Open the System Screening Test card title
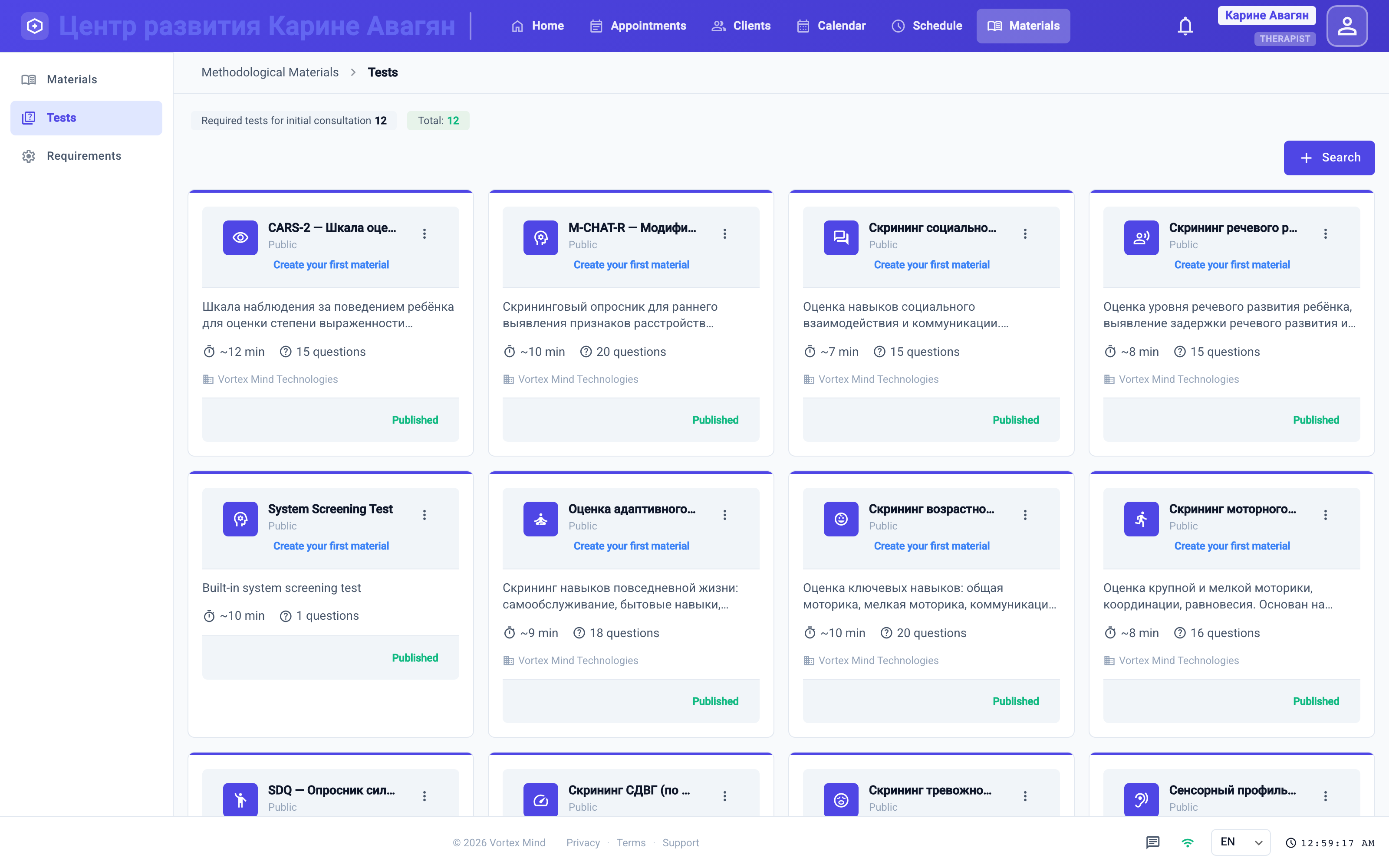 click(330, 509)
